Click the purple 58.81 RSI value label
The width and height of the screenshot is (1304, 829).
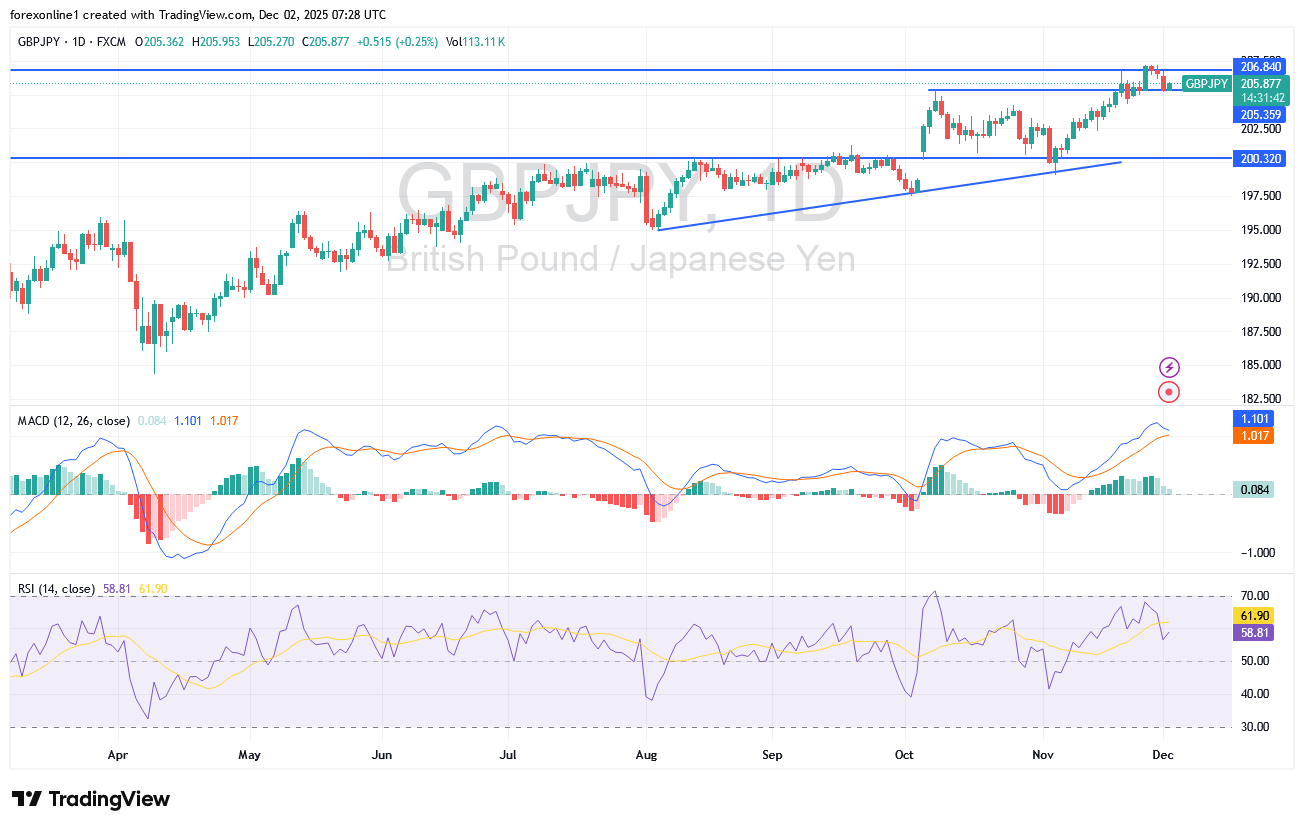tap(1254, 632)
